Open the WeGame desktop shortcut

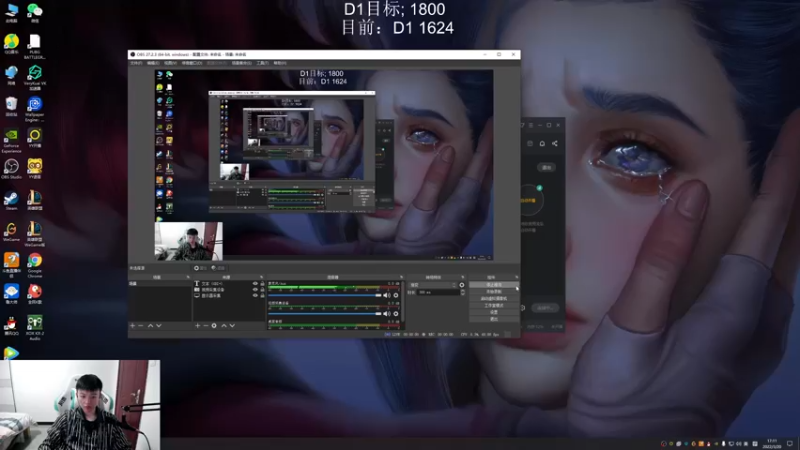pyautogui.click(x=11, y=231)
